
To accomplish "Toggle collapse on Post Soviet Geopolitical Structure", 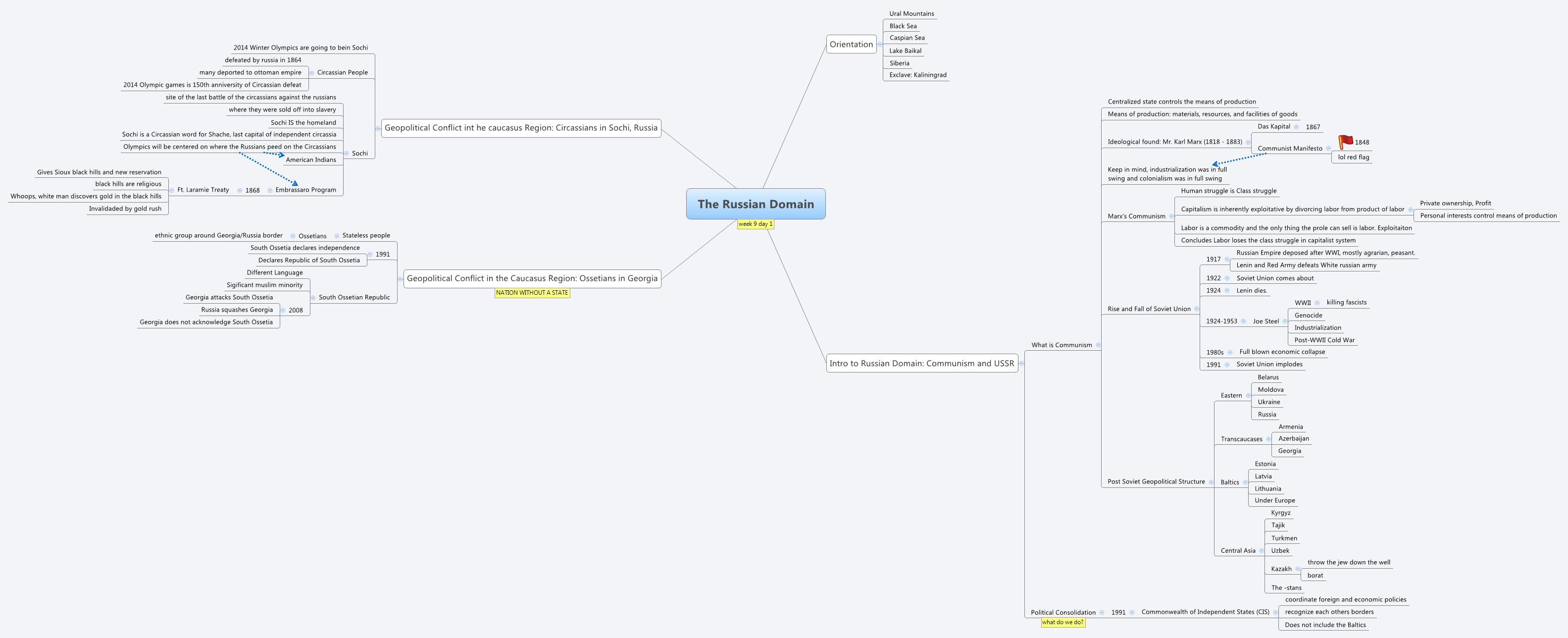I will click(1212, 481).
